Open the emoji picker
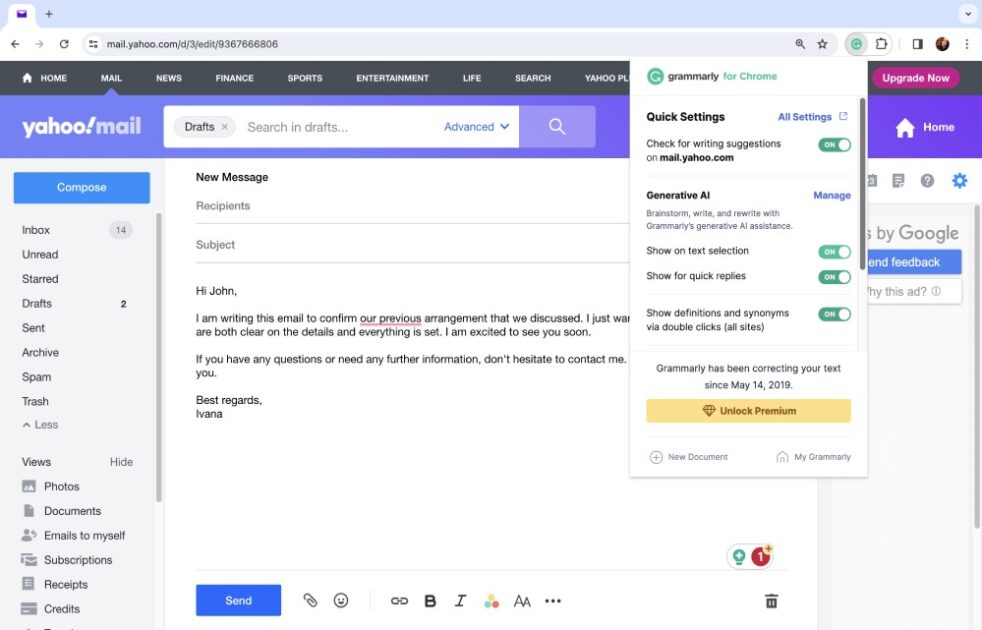The image size is (982, 630). pos(340,600)
